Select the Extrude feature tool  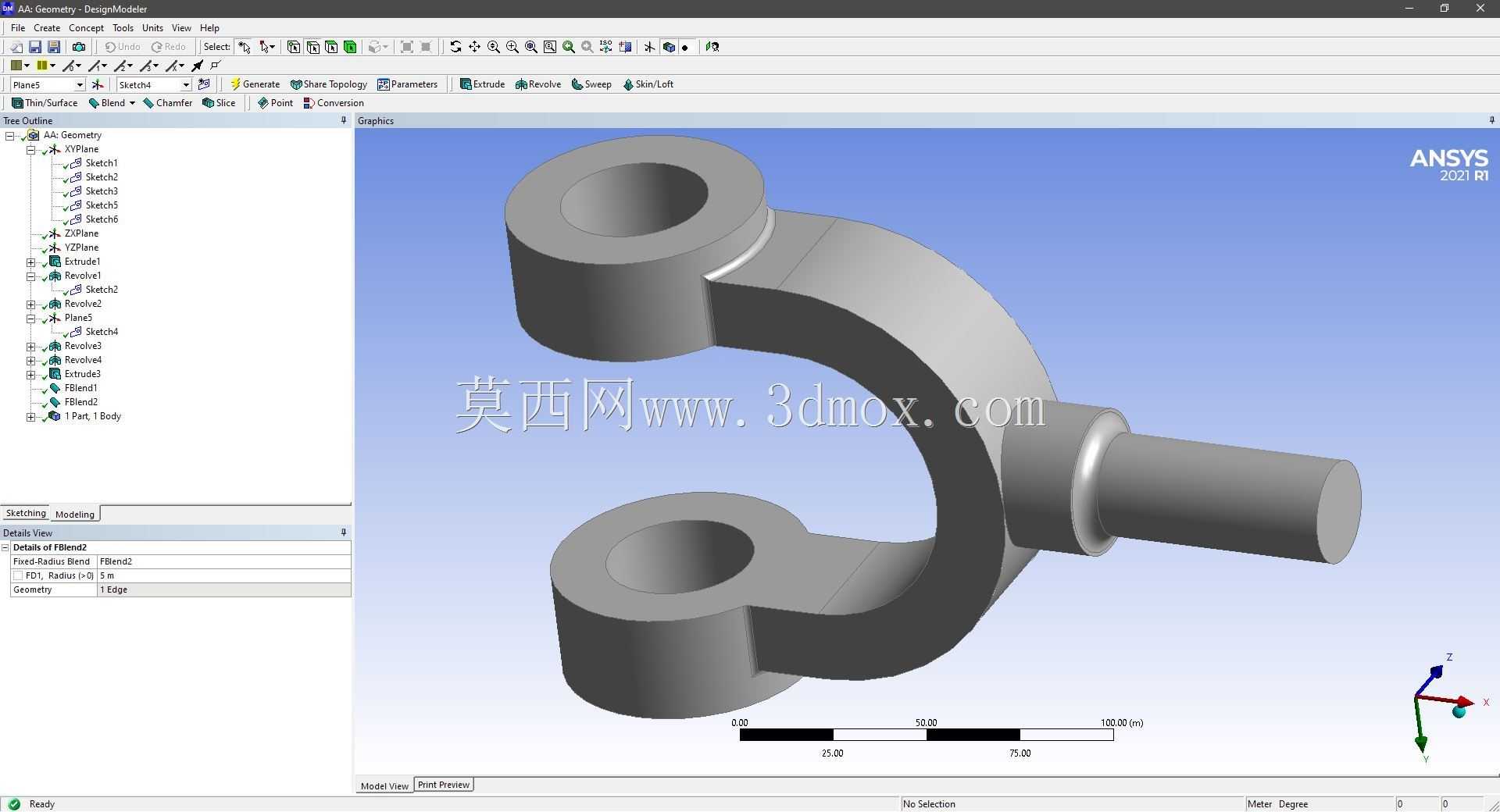[482, 84]
